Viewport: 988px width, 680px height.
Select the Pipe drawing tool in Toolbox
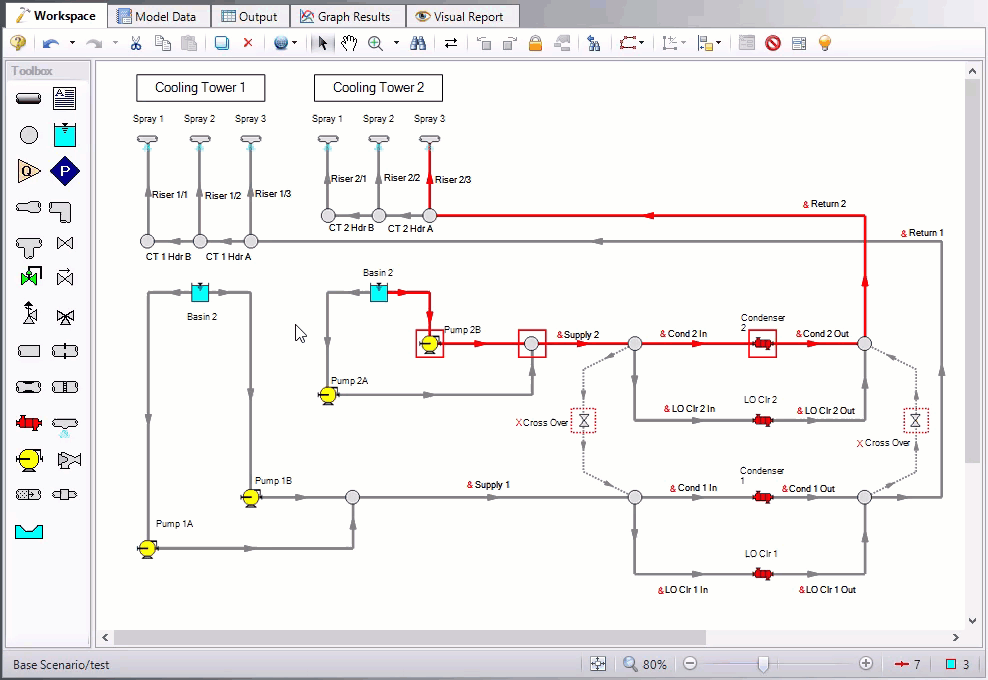(28, 98)
